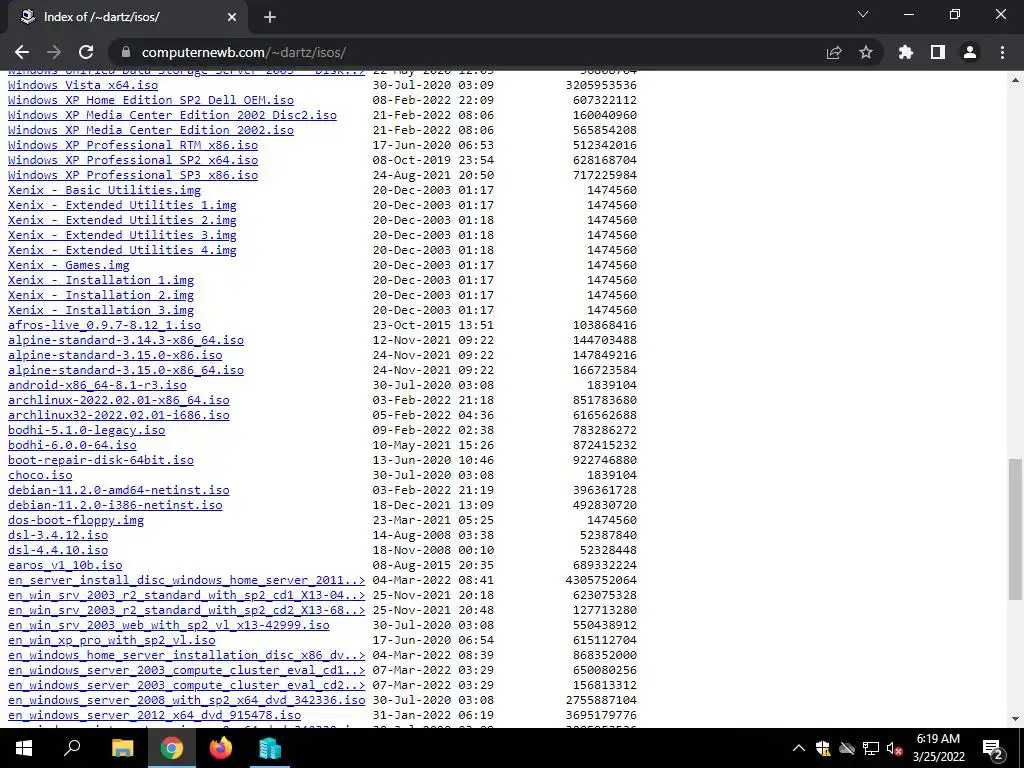The height and width of the screenshot is (768, 1024).
Task: View site info via lock icon
Action: (x=126, y=52)
